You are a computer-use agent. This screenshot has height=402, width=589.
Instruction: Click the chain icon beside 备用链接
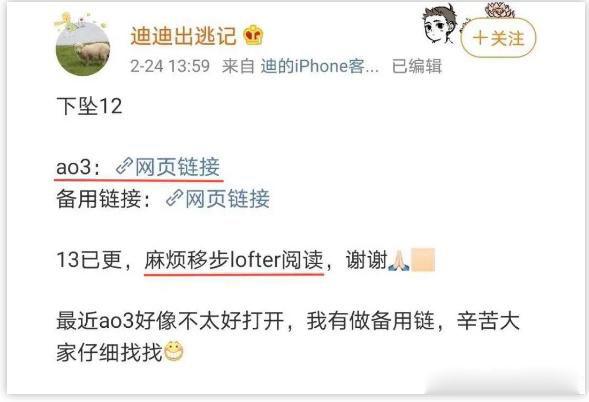[x=174, y=198]
